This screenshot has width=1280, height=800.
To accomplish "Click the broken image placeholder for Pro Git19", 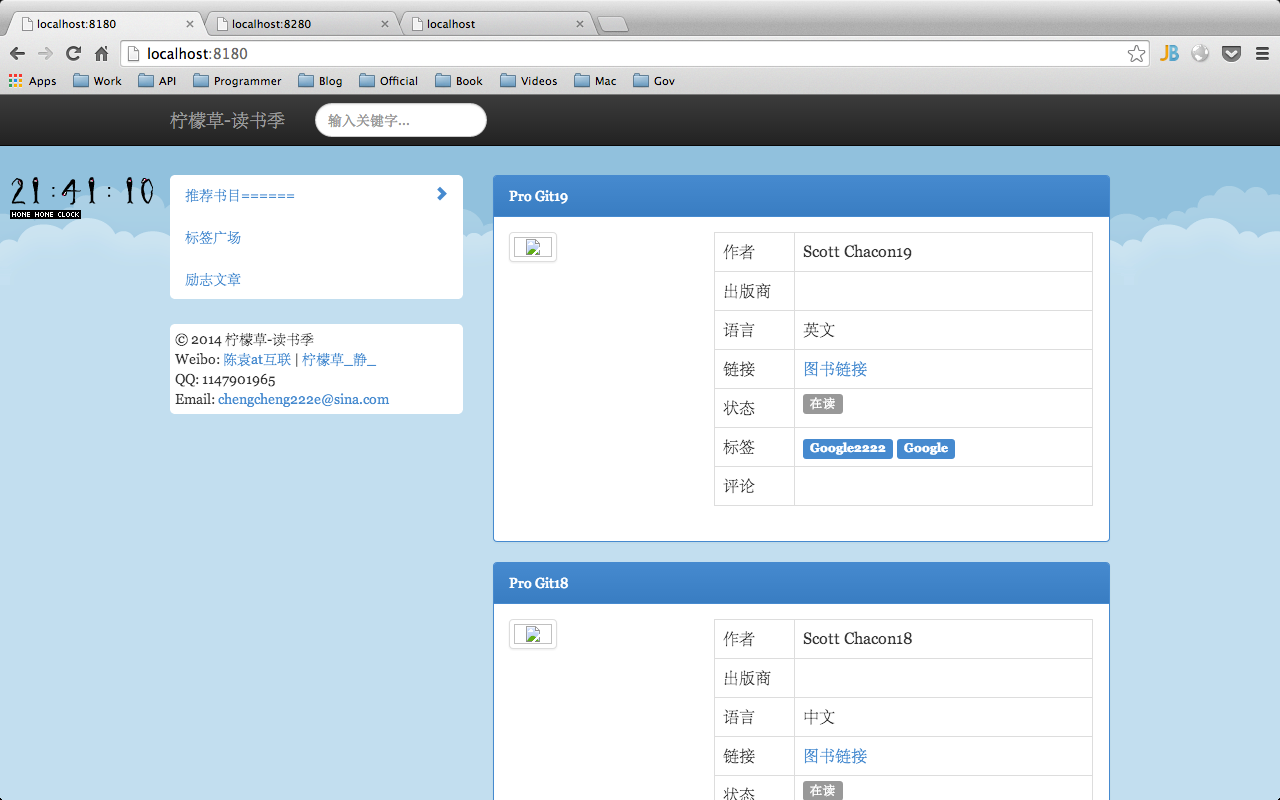I will pyautogui.click(x=533, y=247).
